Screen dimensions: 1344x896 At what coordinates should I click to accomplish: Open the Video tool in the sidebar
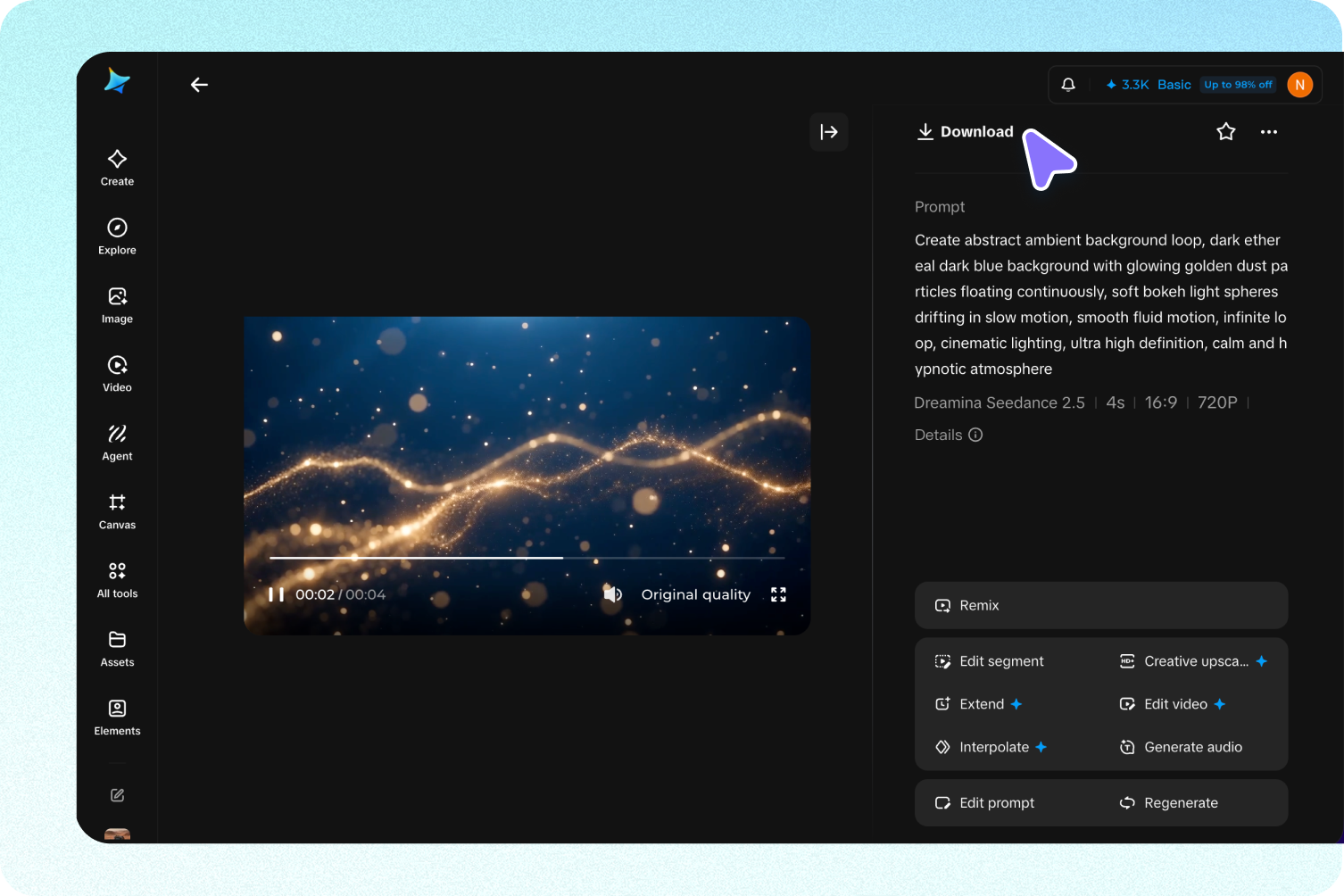tap(117, 374)
